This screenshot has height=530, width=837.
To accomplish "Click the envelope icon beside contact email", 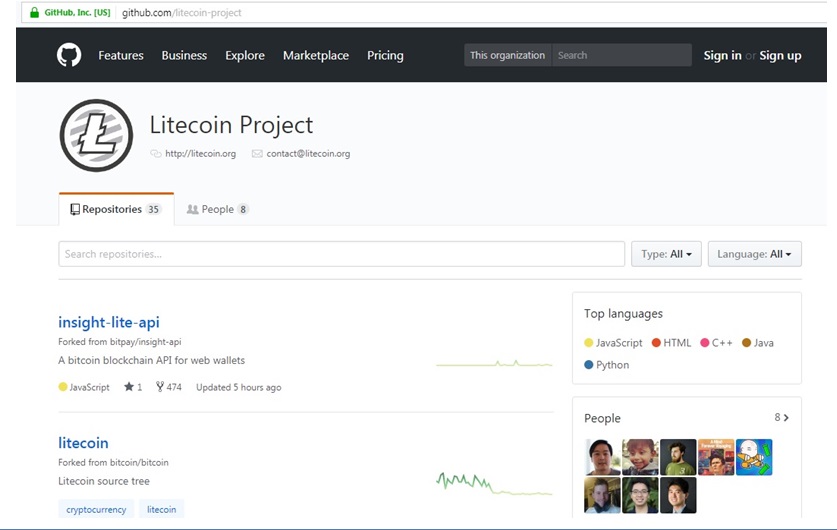I will click(257, 154).
